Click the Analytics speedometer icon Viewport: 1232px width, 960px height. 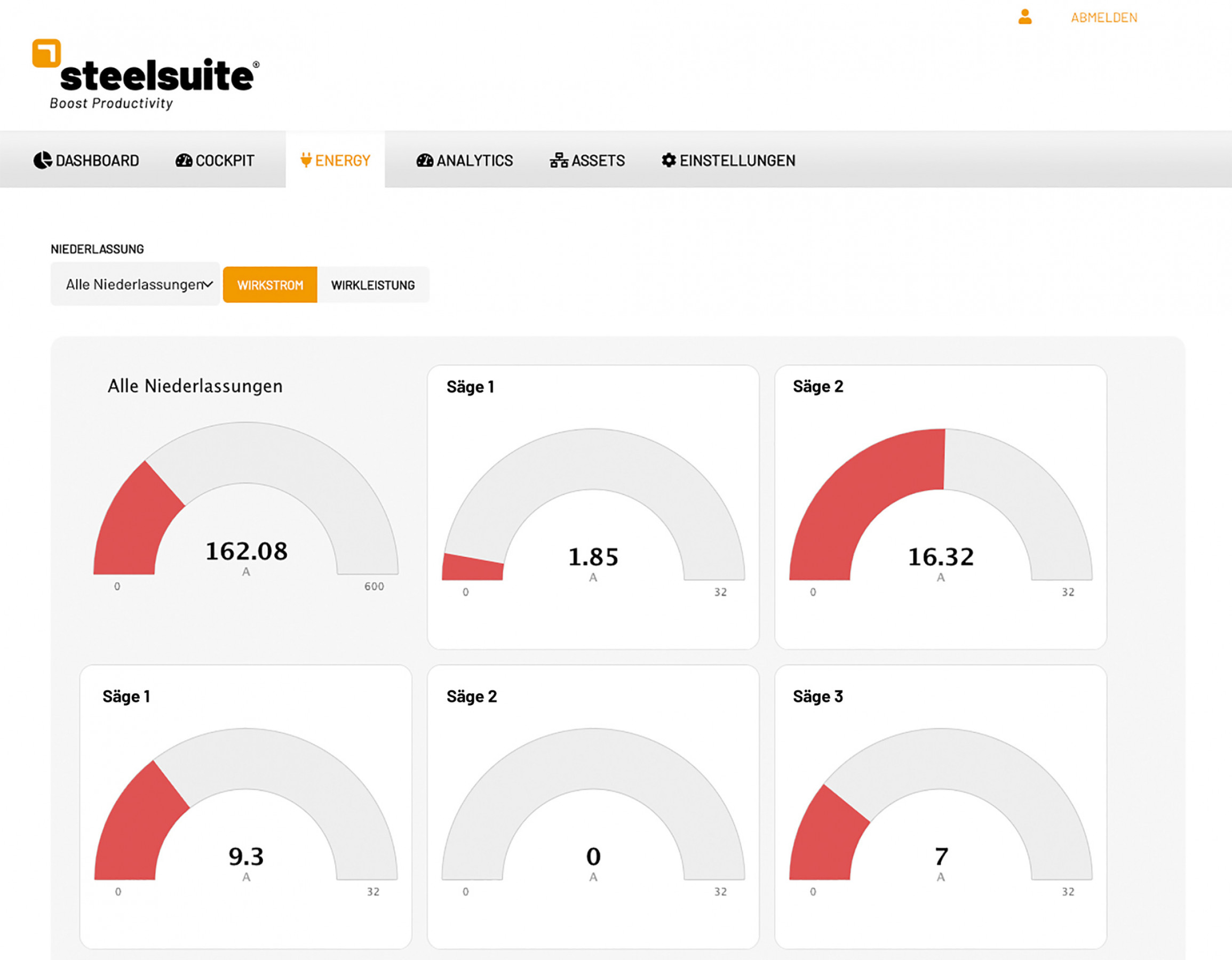[424, 161]
